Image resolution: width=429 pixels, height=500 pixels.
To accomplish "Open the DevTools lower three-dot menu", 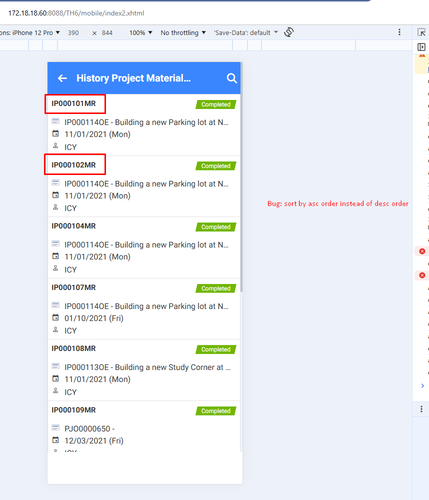I will [421, 409].
